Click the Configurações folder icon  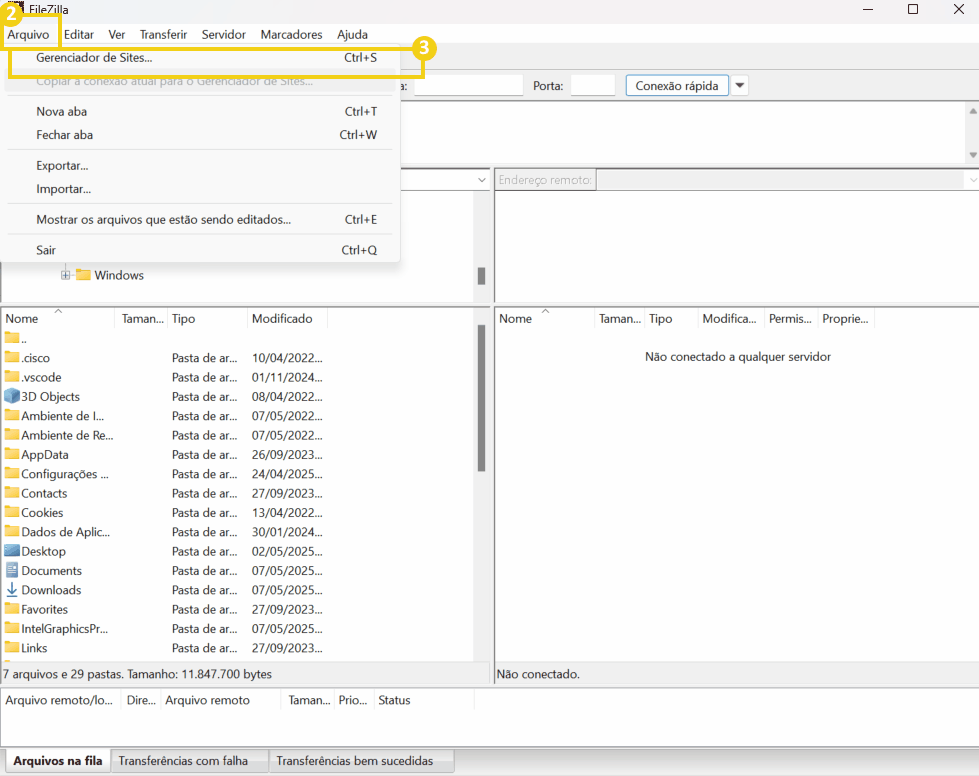(x=12, y=473)
